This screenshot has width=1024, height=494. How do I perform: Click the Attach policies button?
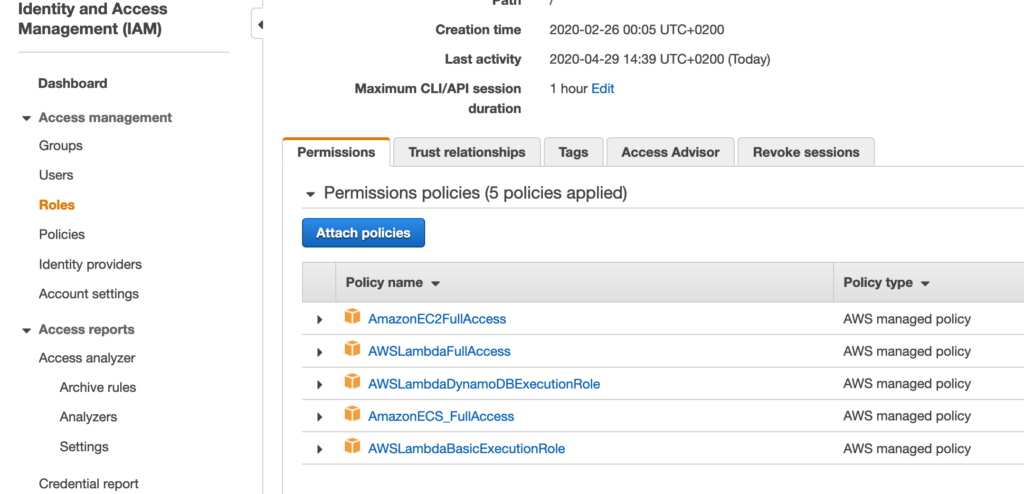click(x=363, y=233)
